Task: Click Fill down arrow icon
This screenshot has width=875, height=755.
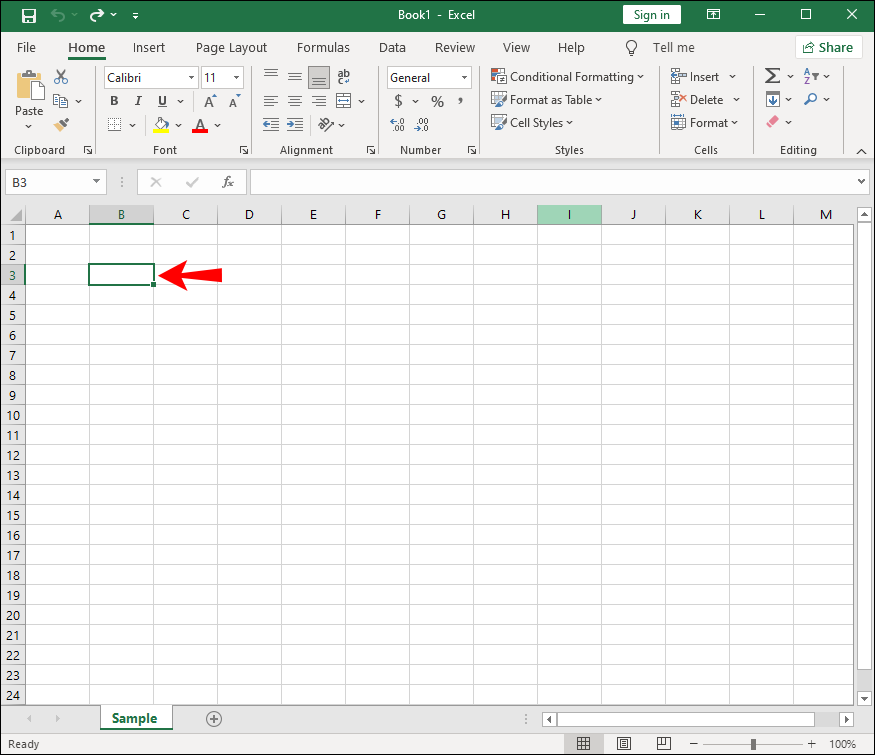Action: 772,99
